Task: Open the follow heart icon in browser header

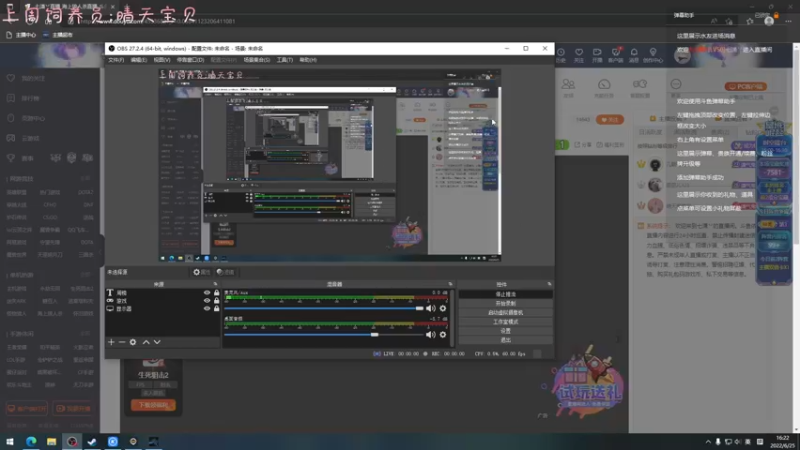Action: (x=579, y=55)
